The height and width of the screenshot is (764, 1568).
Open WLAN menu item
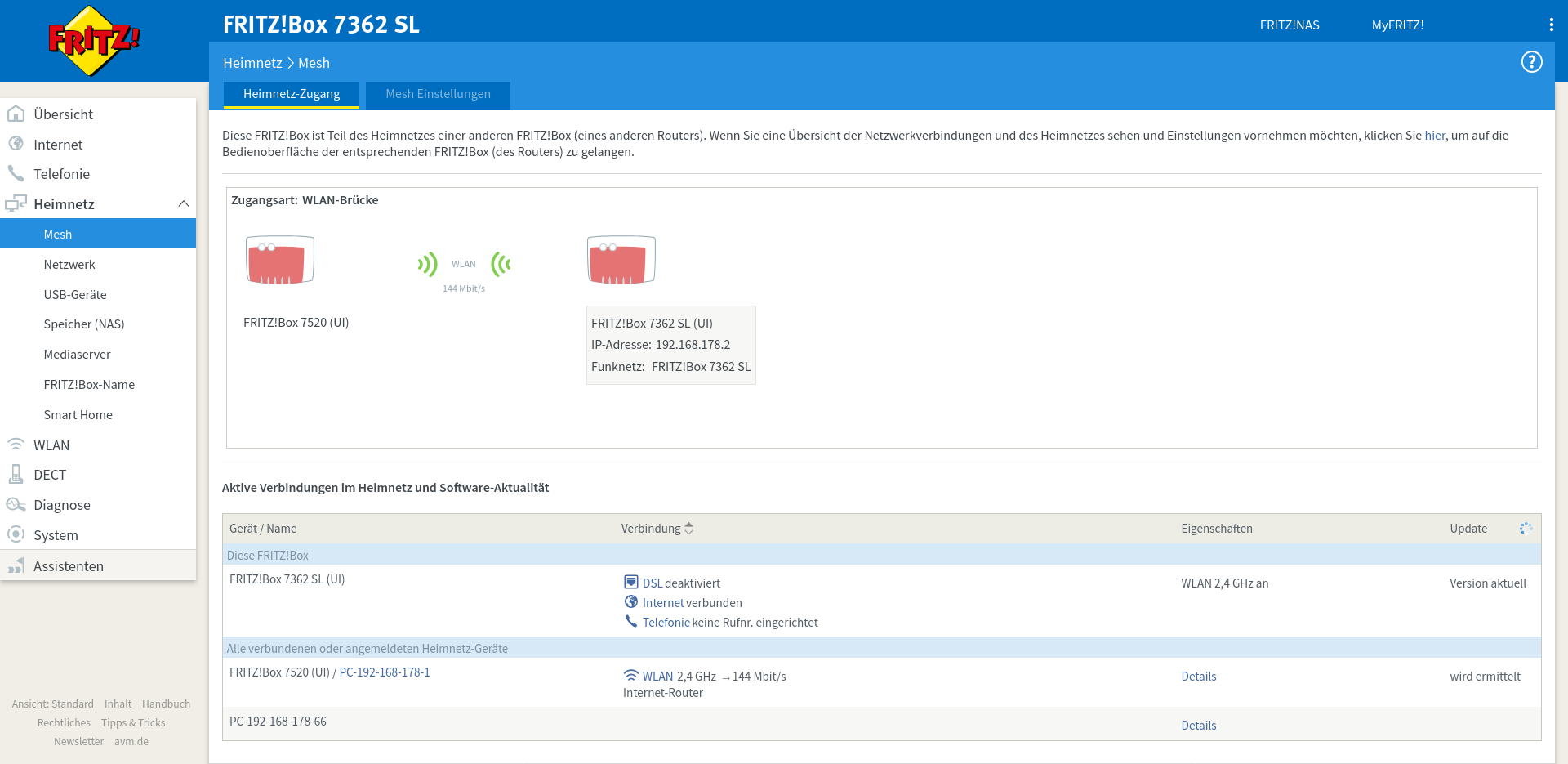click(98, 445)
